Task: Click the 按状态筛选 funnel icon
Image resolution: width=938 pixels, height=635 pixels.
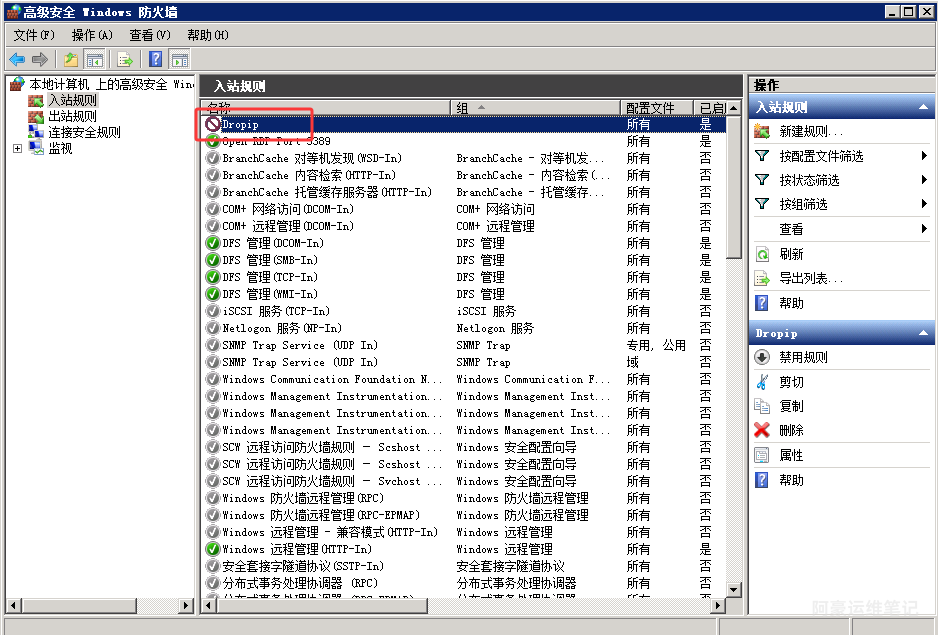Action: tap(762, 180)
